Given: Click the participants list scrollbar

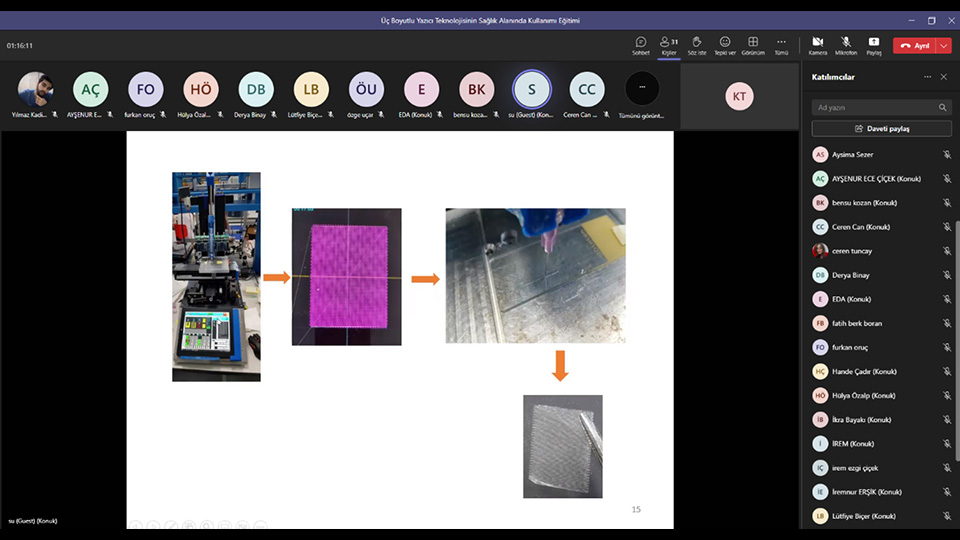Looking at the screenshot, I should 956,300.
